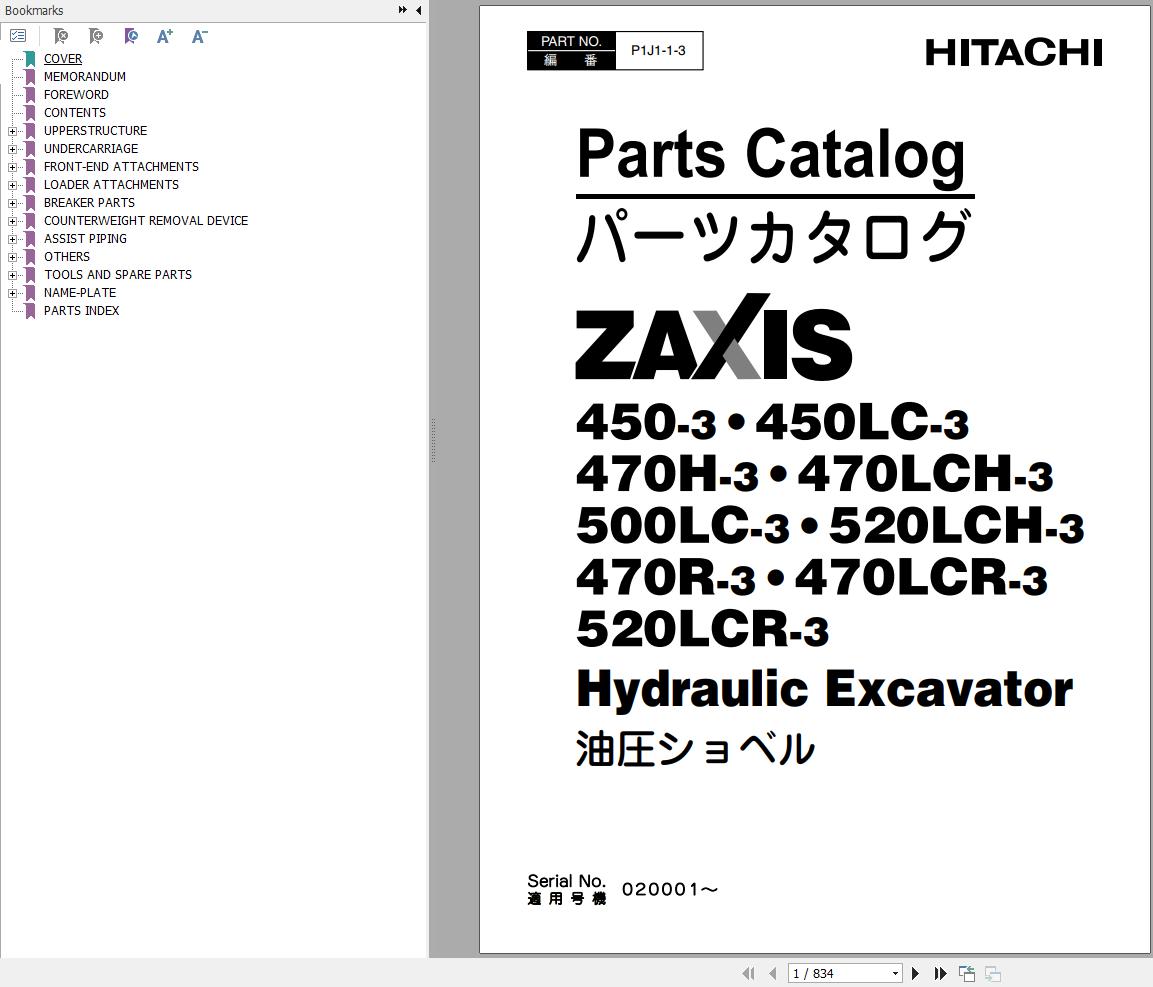Expand the LOADER ATTACHMENTS bookmark
This screenshot has height=987, width=1153.
tap(12, 185)
